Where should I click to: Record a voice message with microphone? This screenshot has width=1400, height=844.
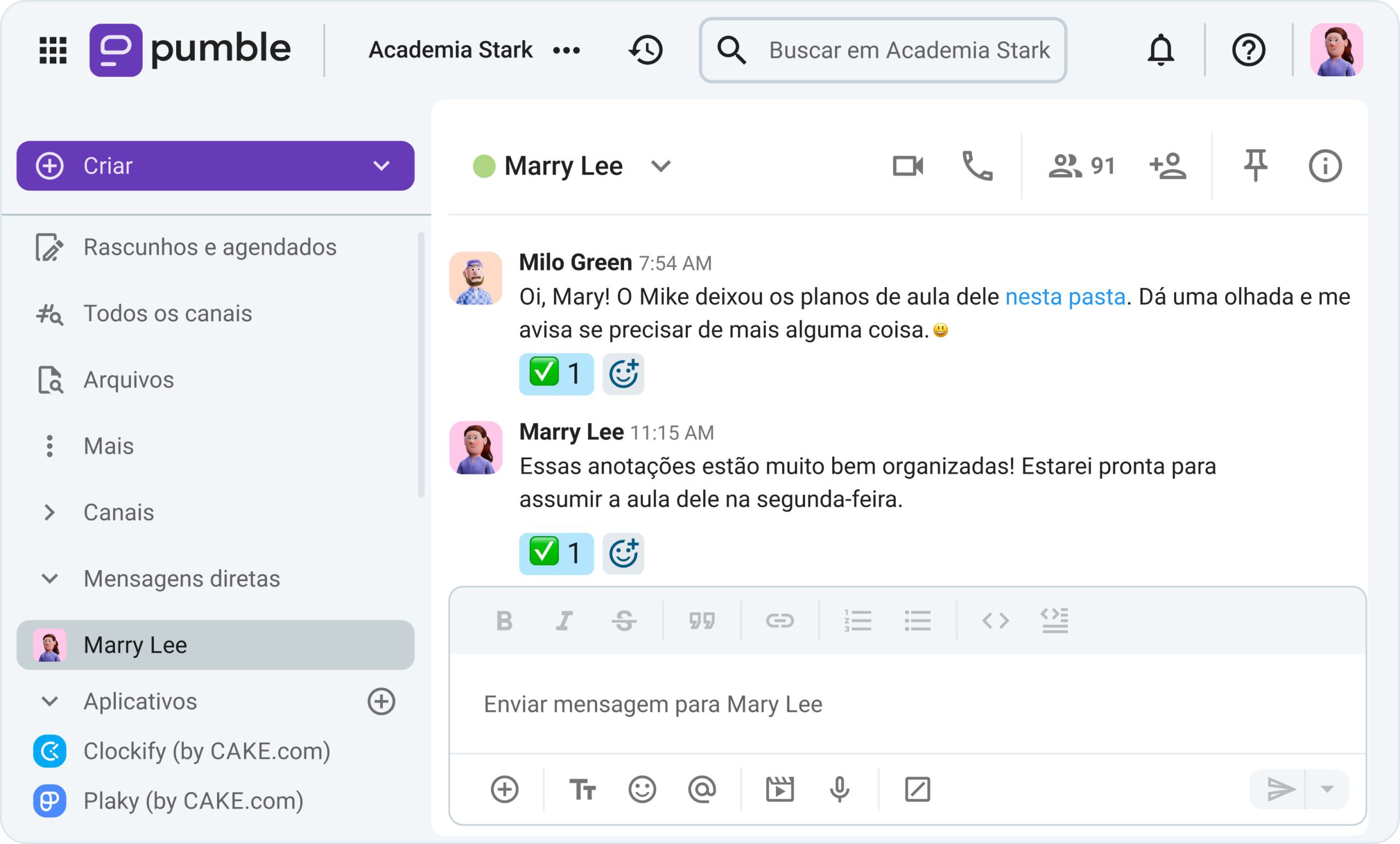(x=839, y=789)
